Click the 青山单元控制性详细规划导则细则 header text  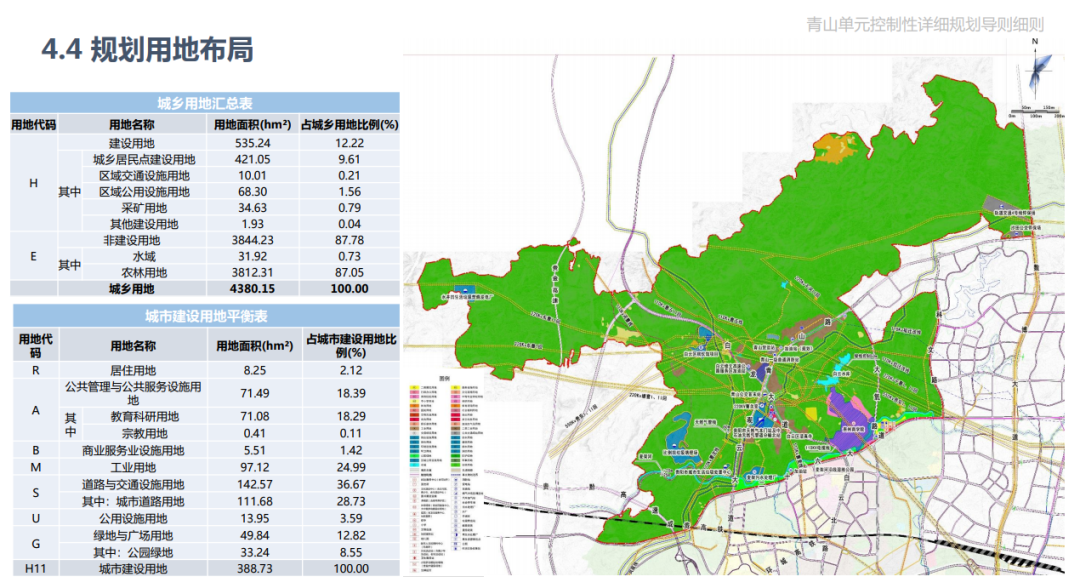(x=925, y=25)
